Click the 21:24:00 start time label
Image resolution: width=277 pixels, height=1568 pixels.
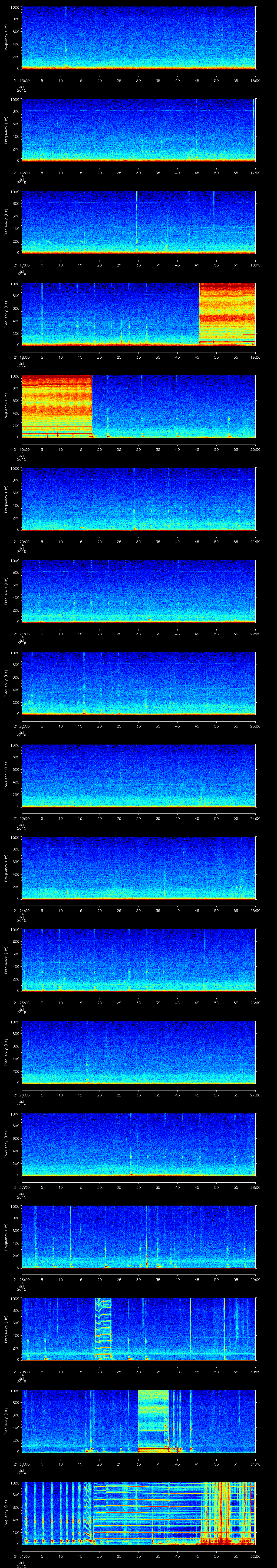(x=21, y=910)
